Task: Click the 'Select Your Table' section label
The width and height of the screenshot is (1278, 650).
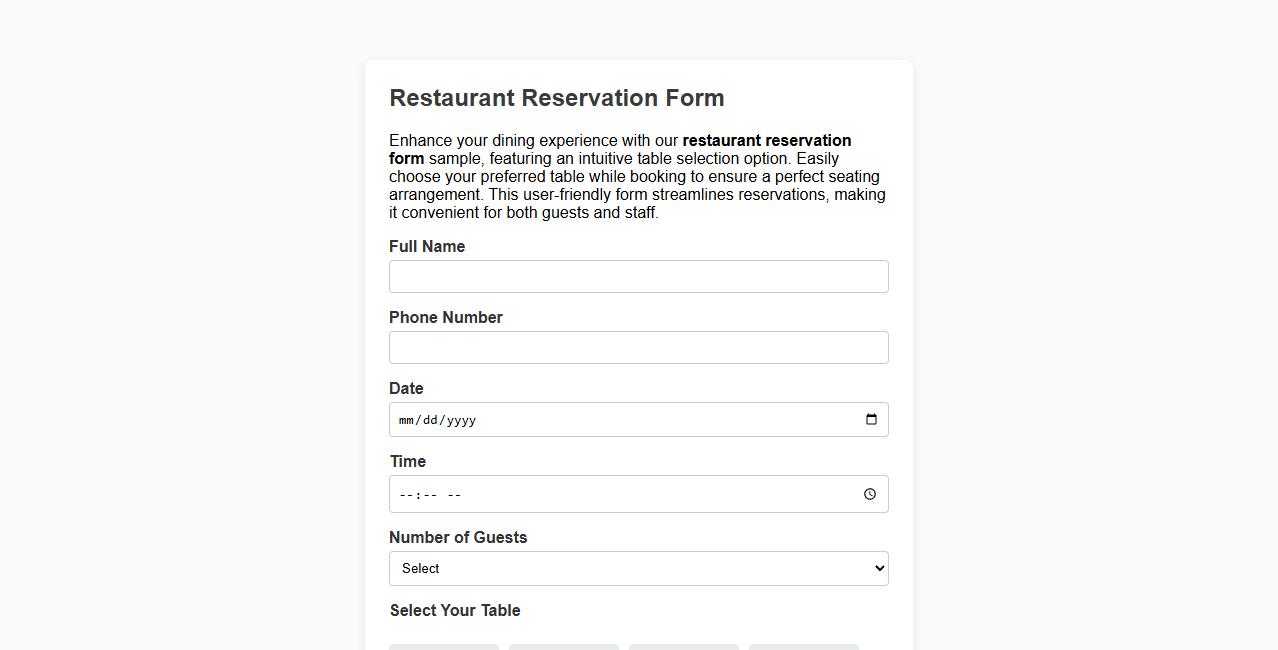Action: coord(455,610)
